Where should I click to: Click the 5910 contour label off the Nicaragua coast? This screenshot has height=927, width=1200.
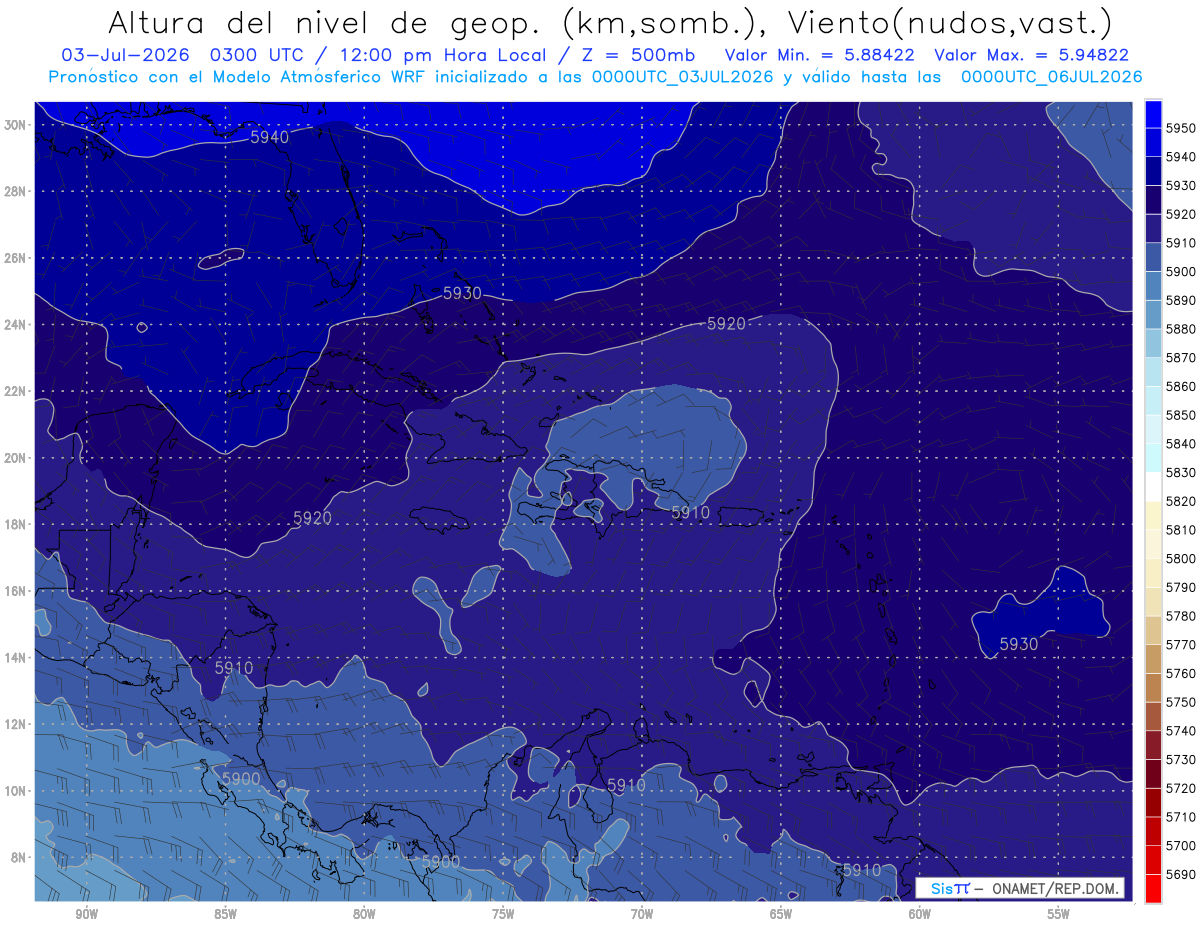click(234, 668)
